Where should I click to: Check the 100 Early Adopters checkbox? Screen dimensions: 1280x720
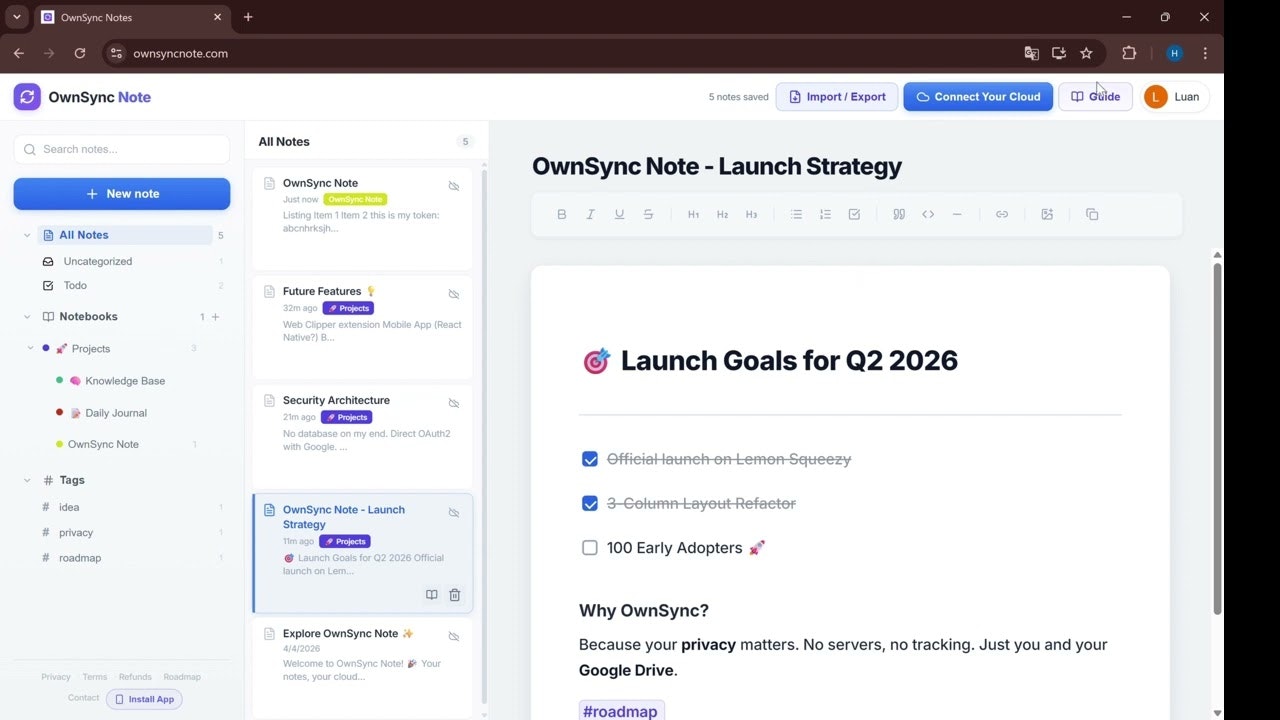[x=590, y=547]
